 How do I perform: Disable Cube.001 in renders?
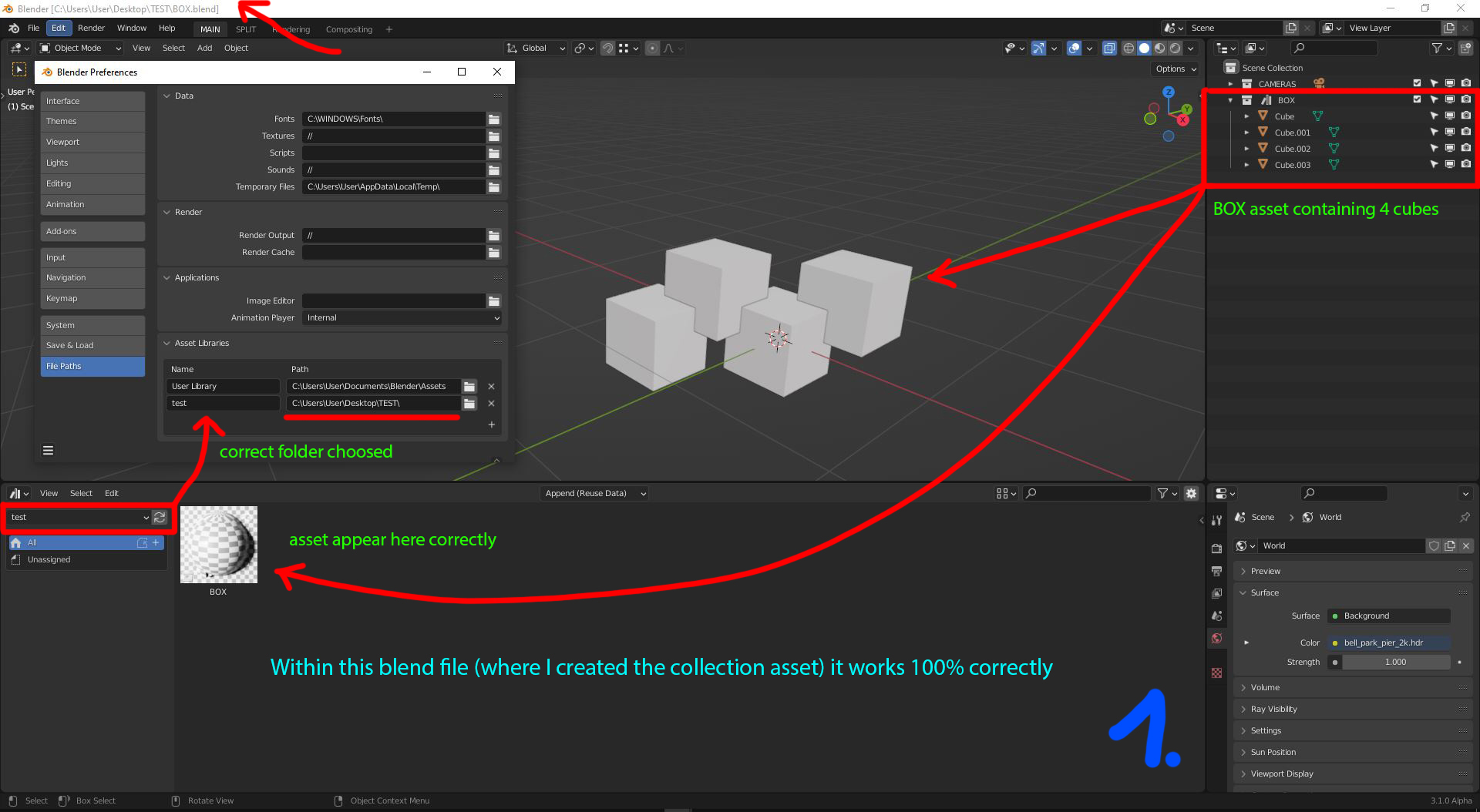[1466, 133]
